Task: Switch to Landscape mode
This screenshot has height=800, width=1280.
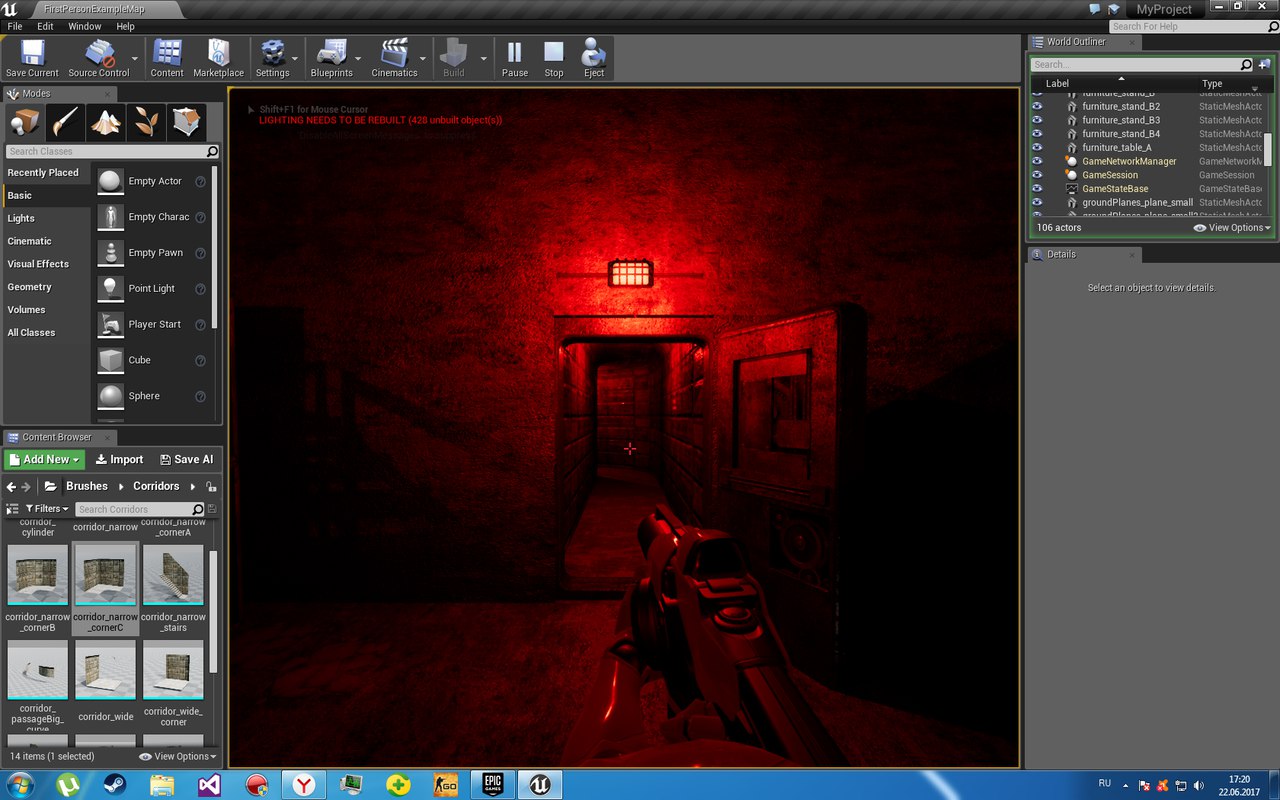Action: pos(106,122)
